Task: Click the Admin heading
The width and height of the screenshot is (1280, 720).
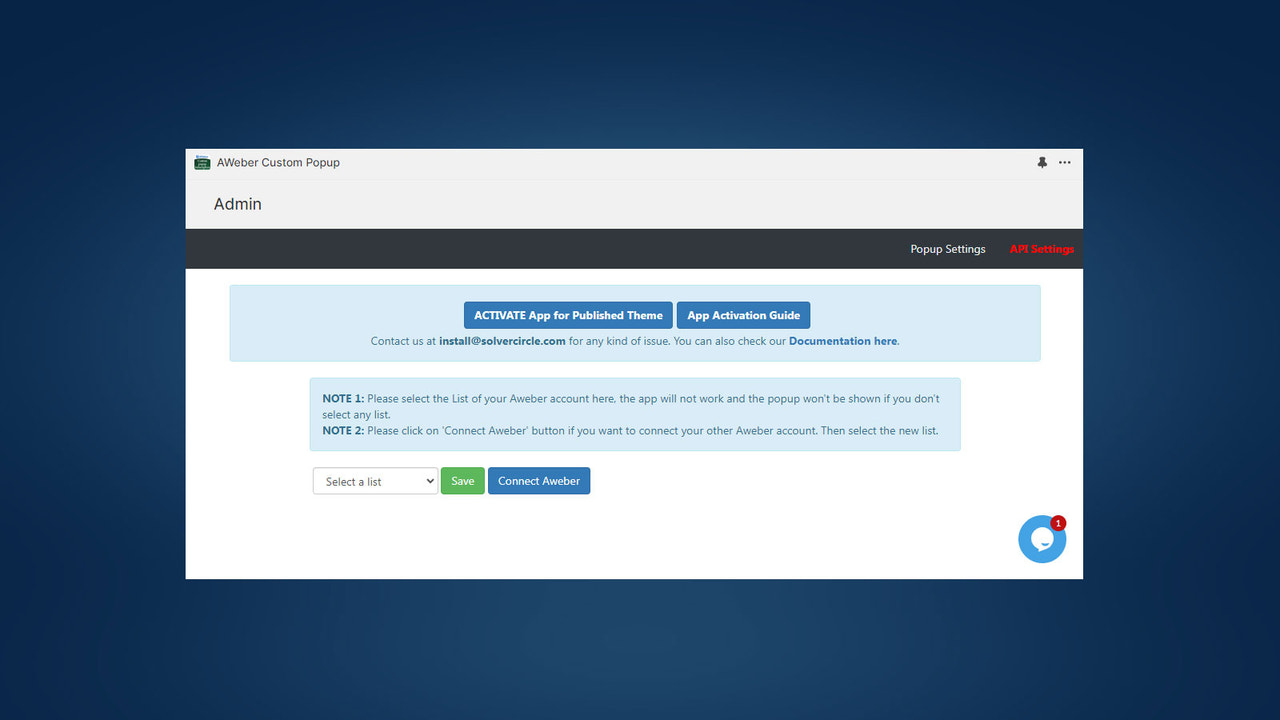Action: point(237,204)
